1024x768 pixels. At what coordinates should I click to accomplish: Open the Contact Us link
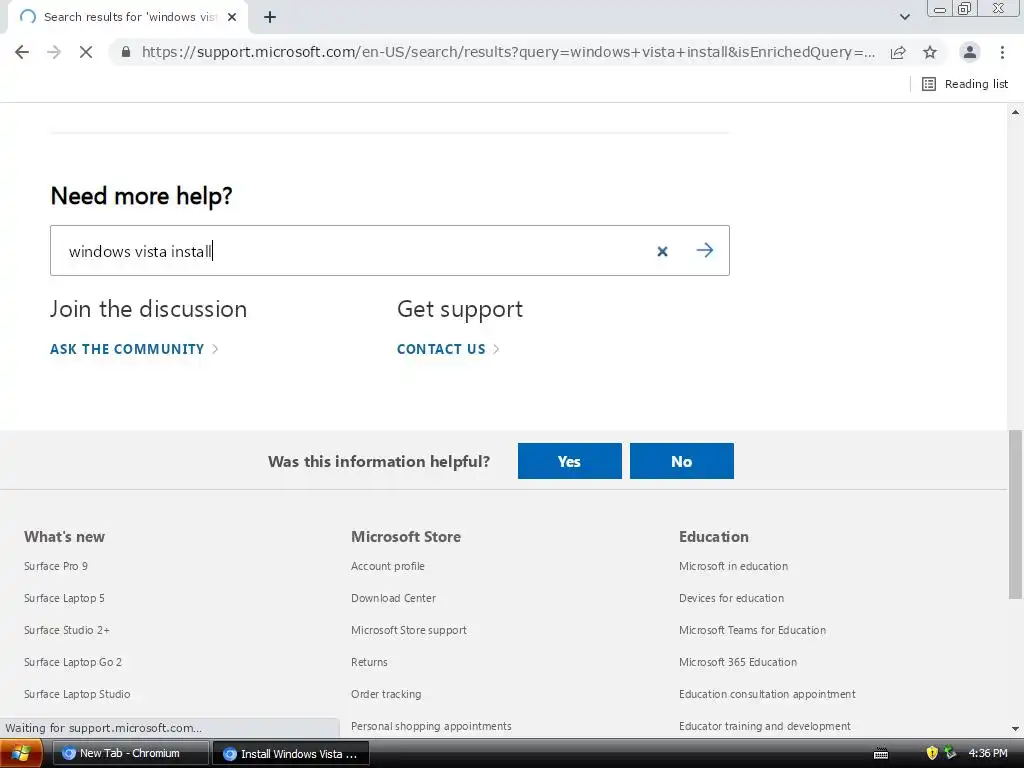tap(448, 349)
